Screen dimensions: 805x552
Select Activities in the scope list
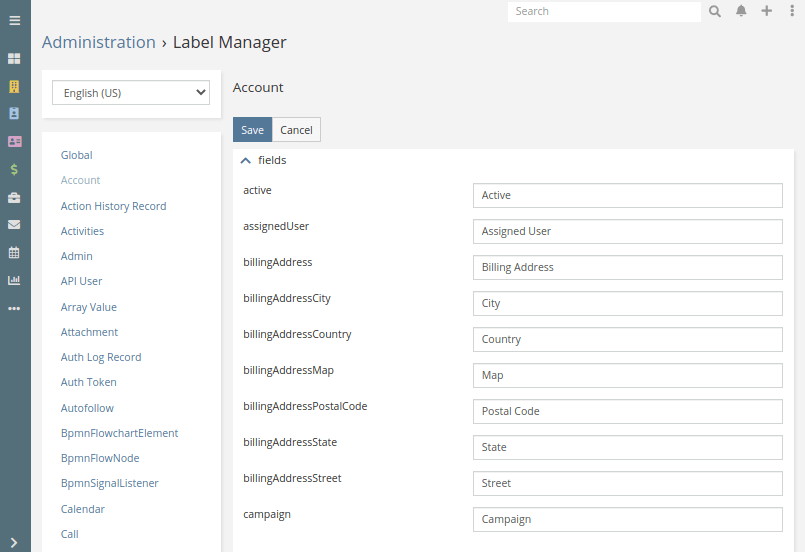click(x=82, y=231)
